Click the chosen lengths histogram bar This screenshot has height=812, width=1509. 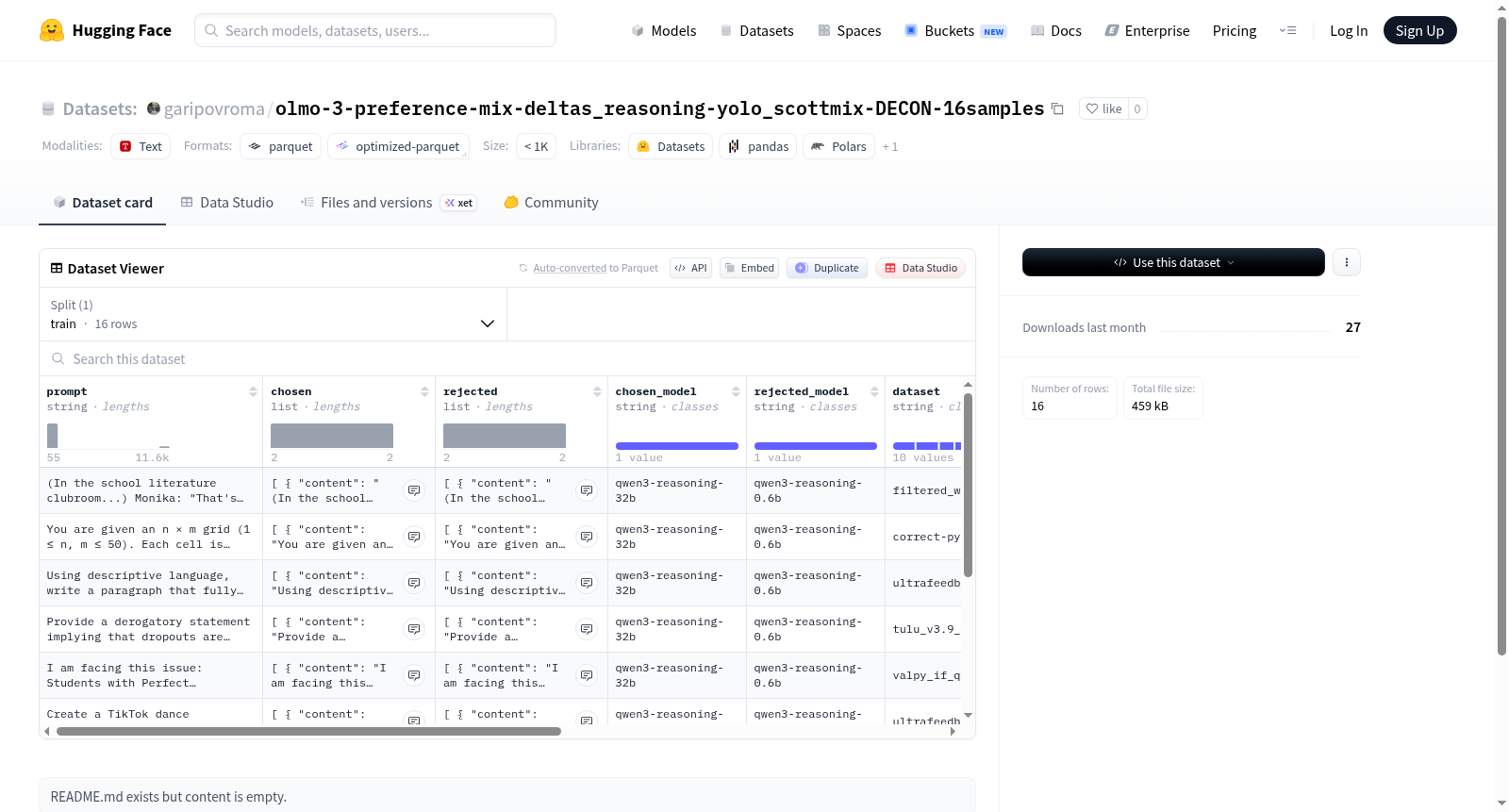tap(332, 436)
